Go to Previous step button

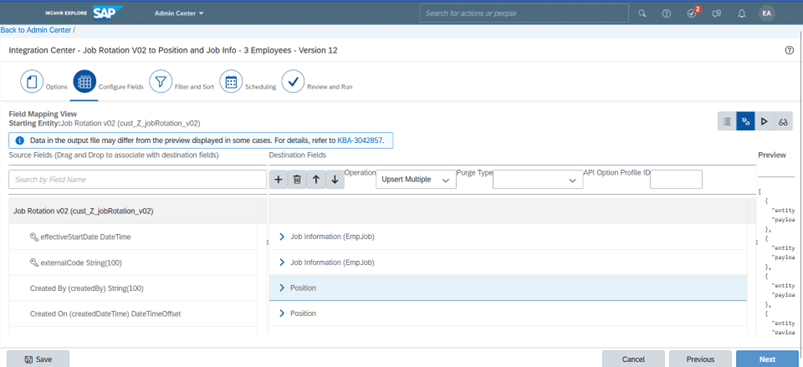pos(700,359)
